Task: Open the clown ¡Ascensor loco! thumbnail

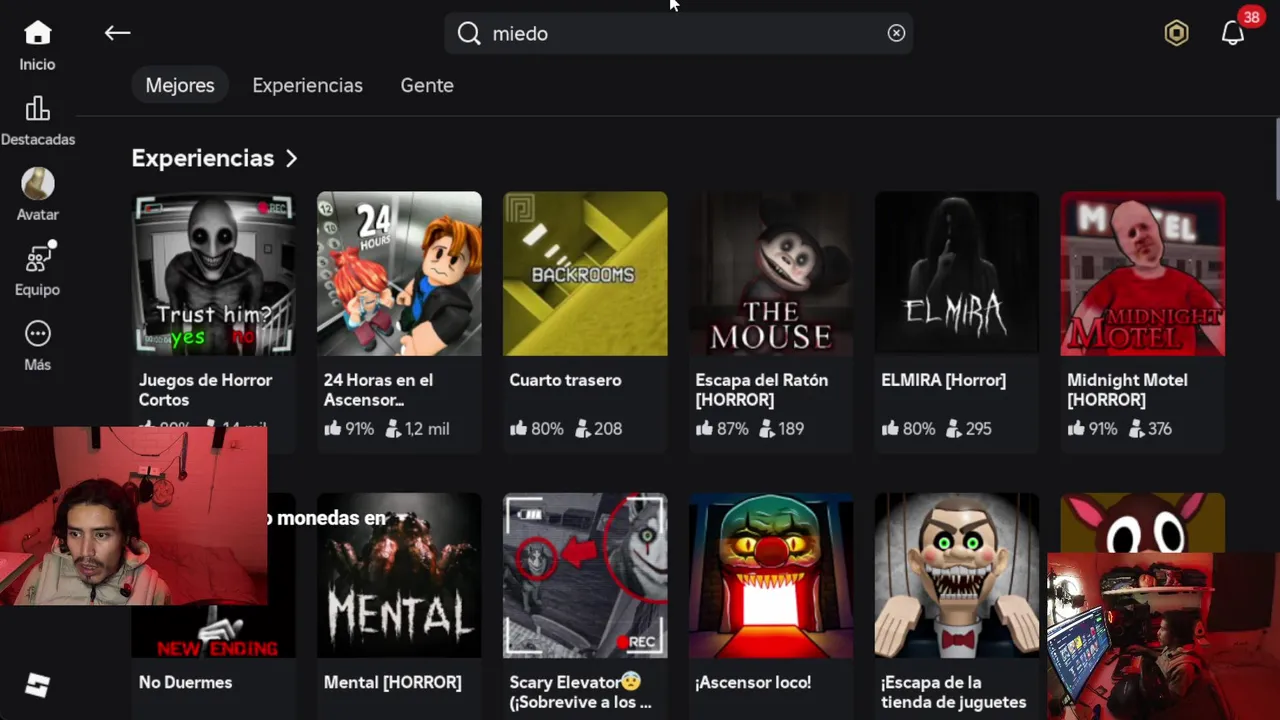Action: (771, 575)
